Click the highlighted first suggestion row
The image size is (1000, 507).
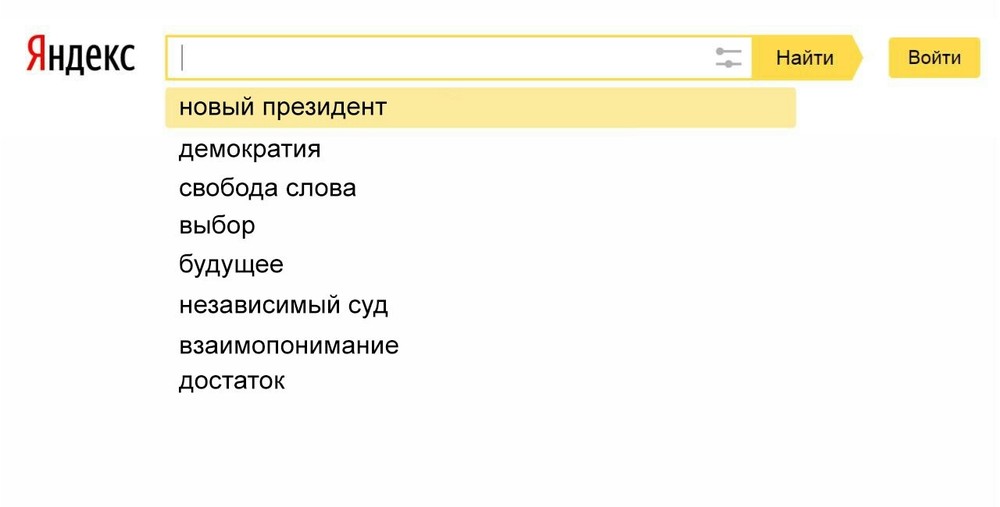point(480,108)
